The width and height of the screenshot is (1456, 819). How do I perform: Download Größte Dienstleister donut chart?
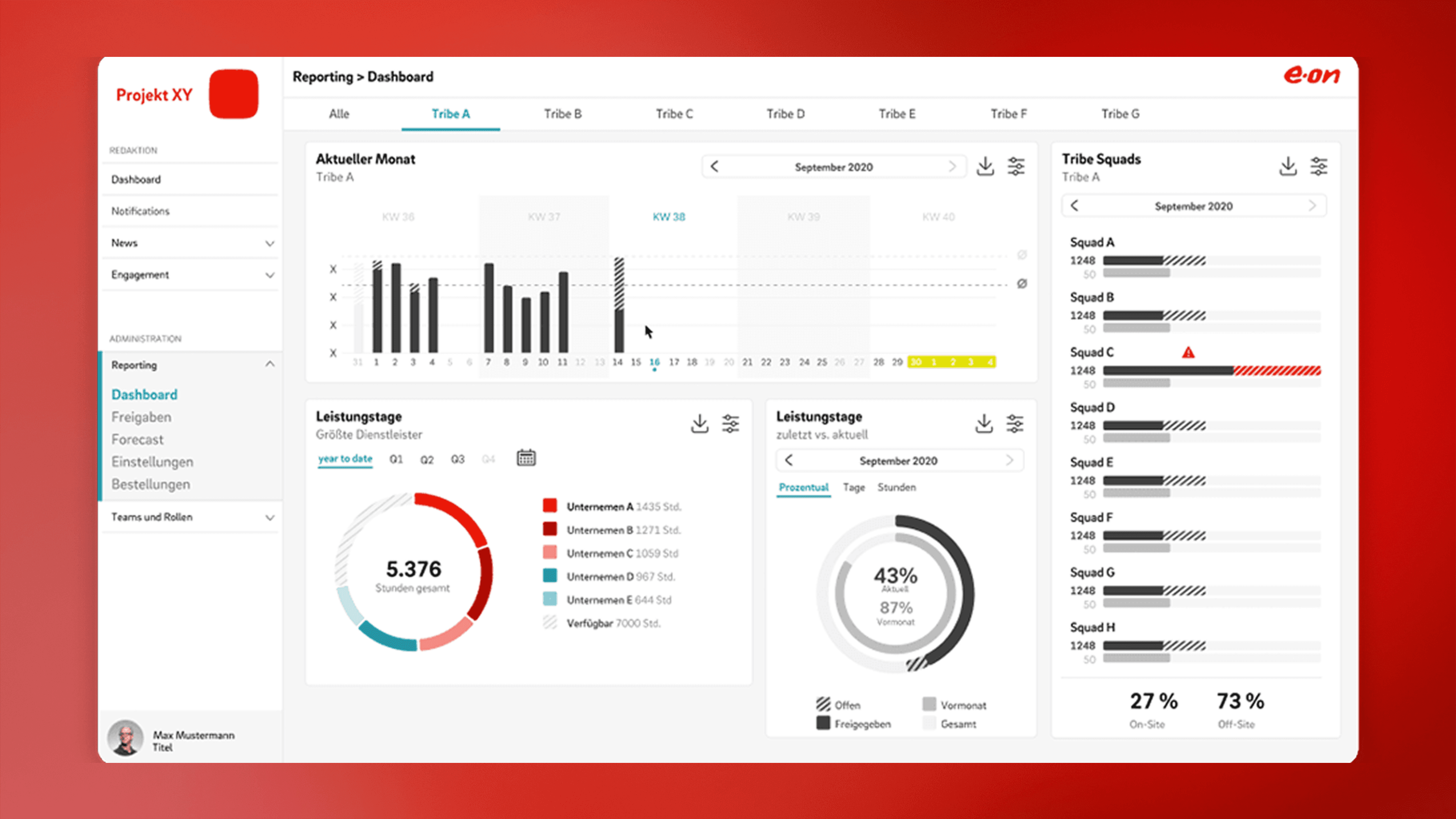click(x=700, y=424)
